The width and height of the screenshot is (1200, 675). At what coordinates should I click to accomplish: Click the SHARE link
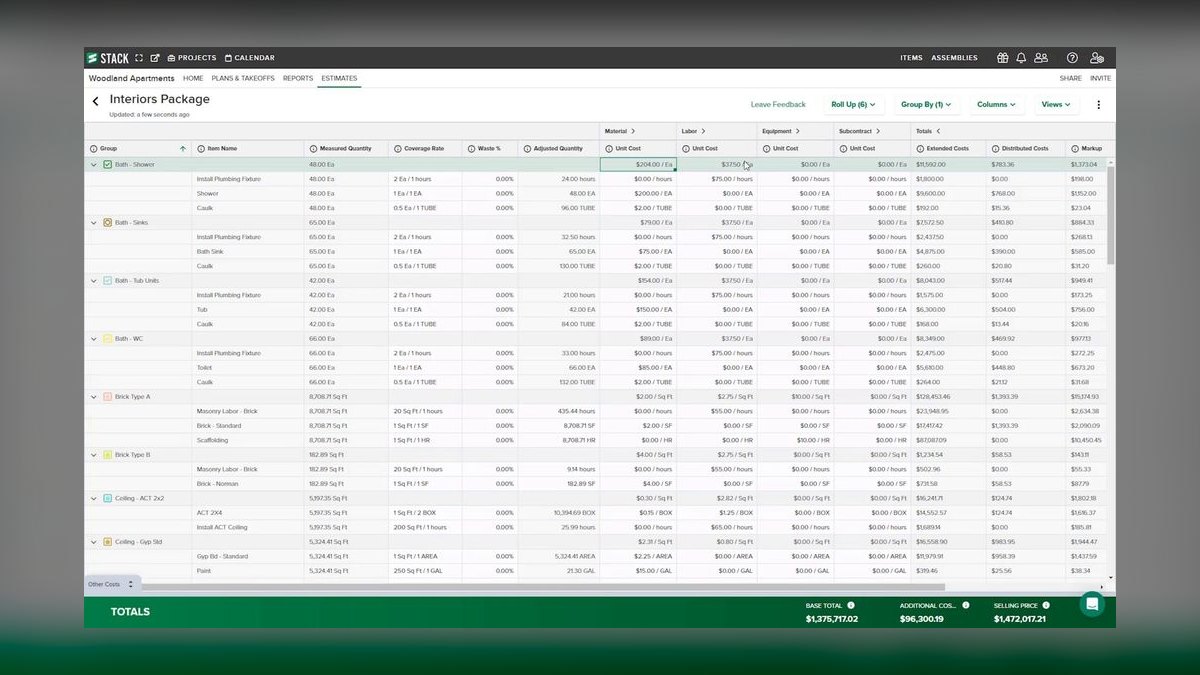point(1070,78)
